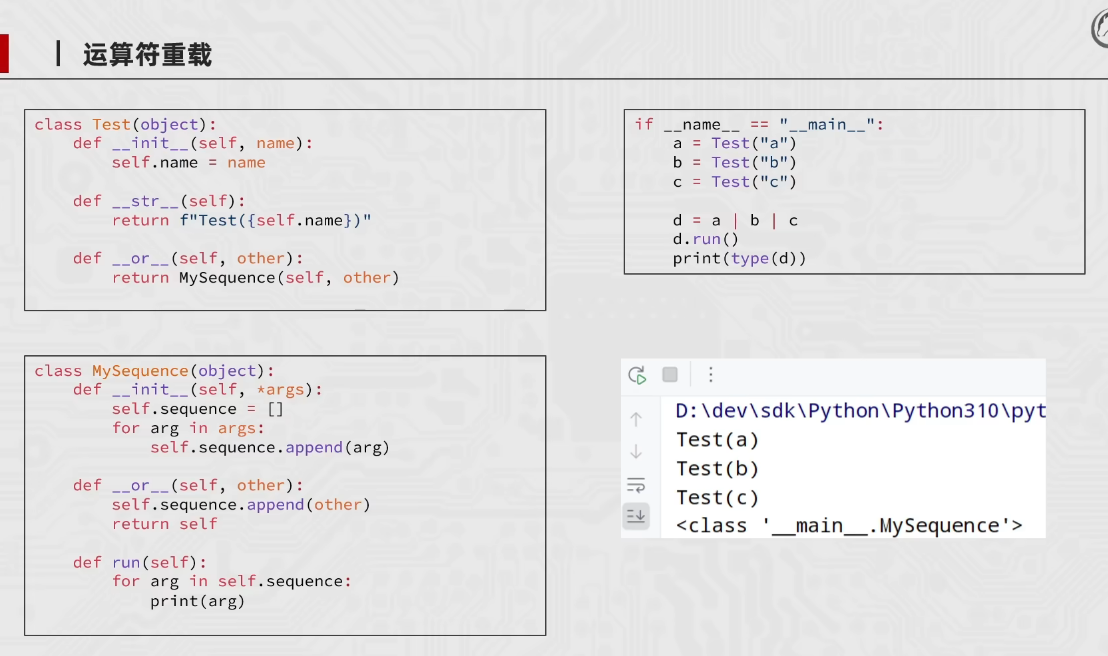Click the return f"Test({self.name})" line
The image size is (1108, 656).
(x=241, y=221)
